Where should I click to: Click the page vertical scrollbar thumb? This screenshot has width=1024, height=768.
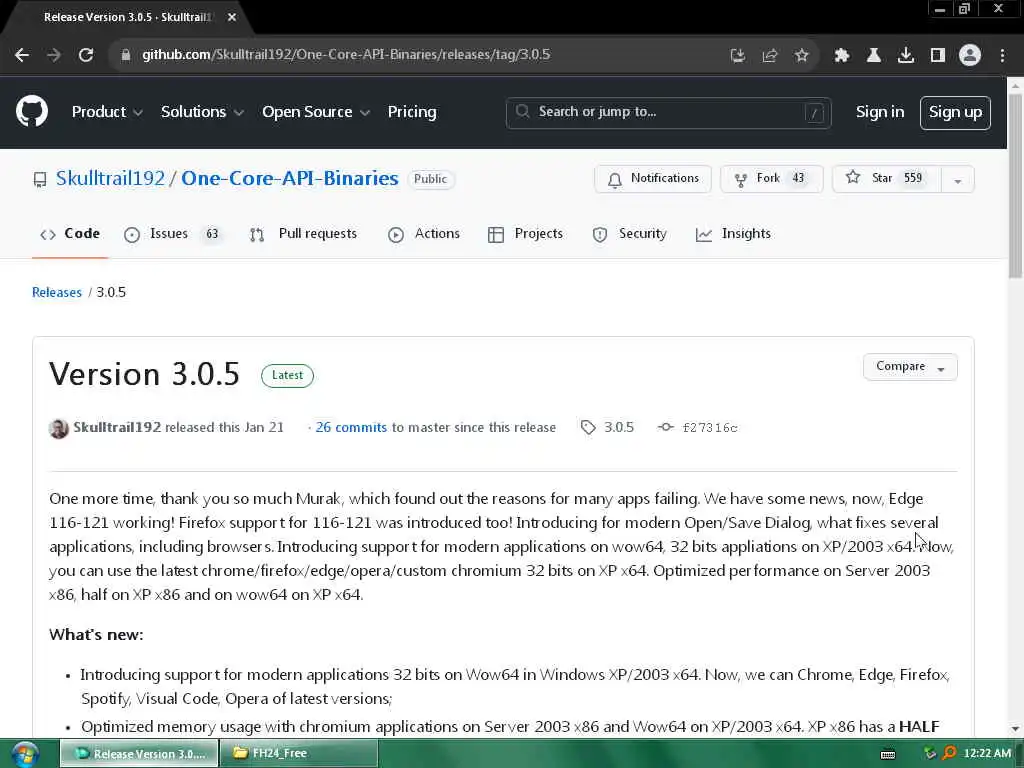(x=1015, y=186)
